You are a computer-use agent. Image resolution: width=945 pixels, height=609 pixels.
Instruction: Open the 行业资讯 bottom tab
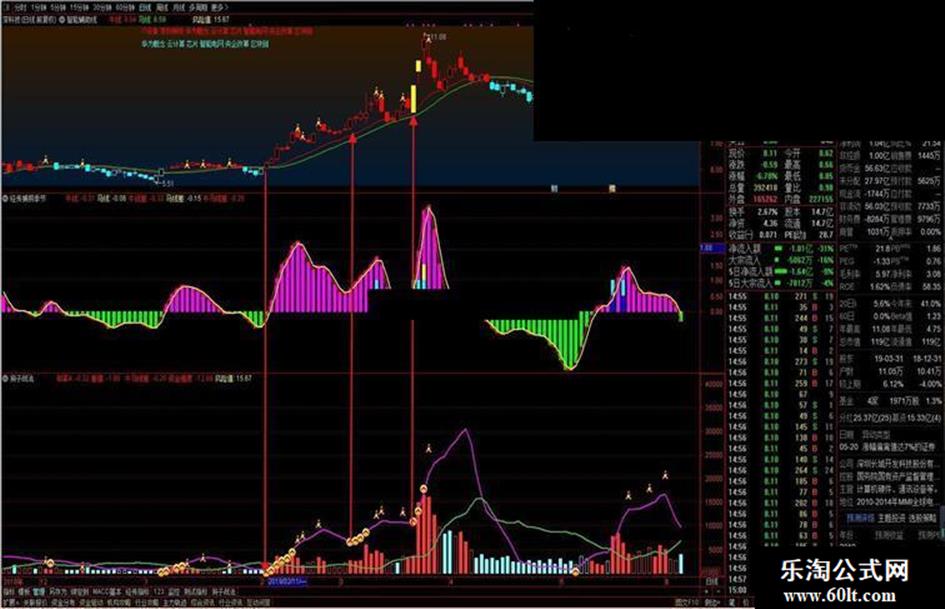coord(230,602)
